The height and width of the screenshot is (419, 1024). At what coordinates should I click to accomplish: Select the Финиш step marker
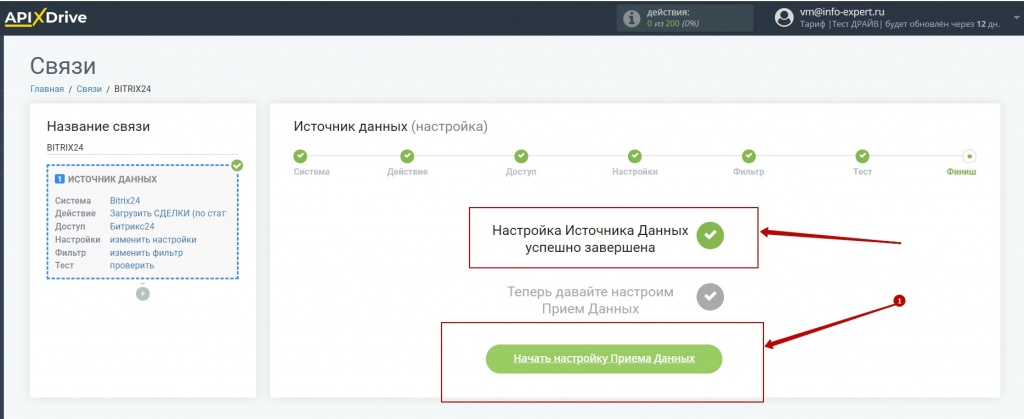(x=969, y=156)
